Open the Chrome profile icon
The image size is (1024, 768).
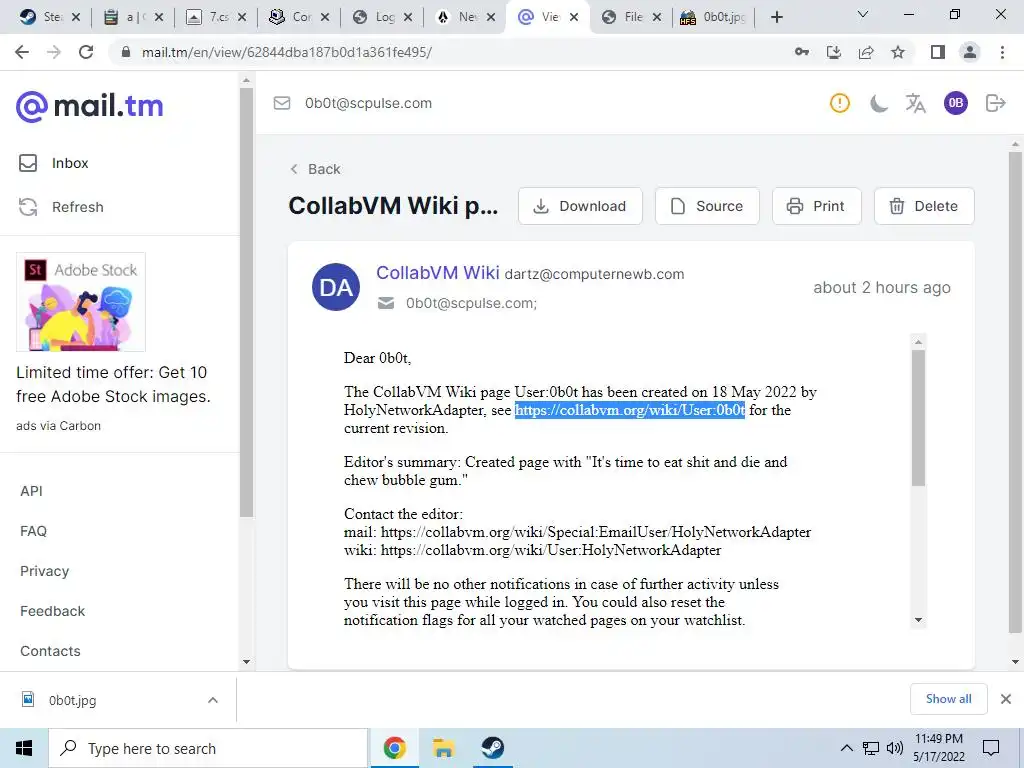click(x=970, y=52)
